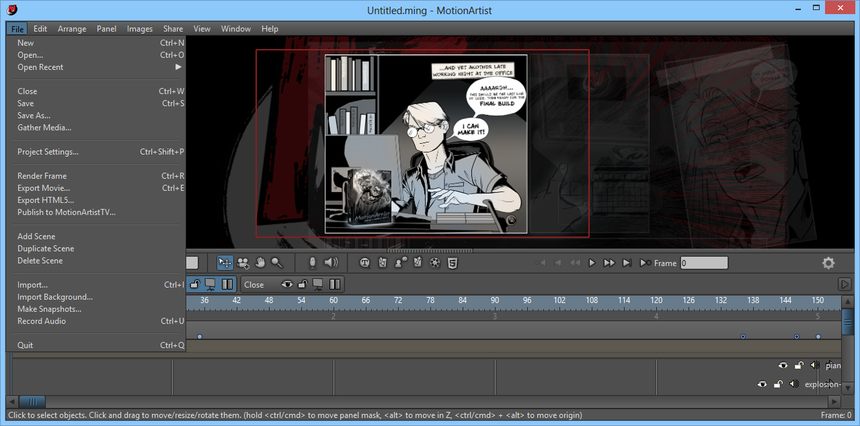Click the Frame number input field
The image size is (860, 426).
tap(704, 263)
